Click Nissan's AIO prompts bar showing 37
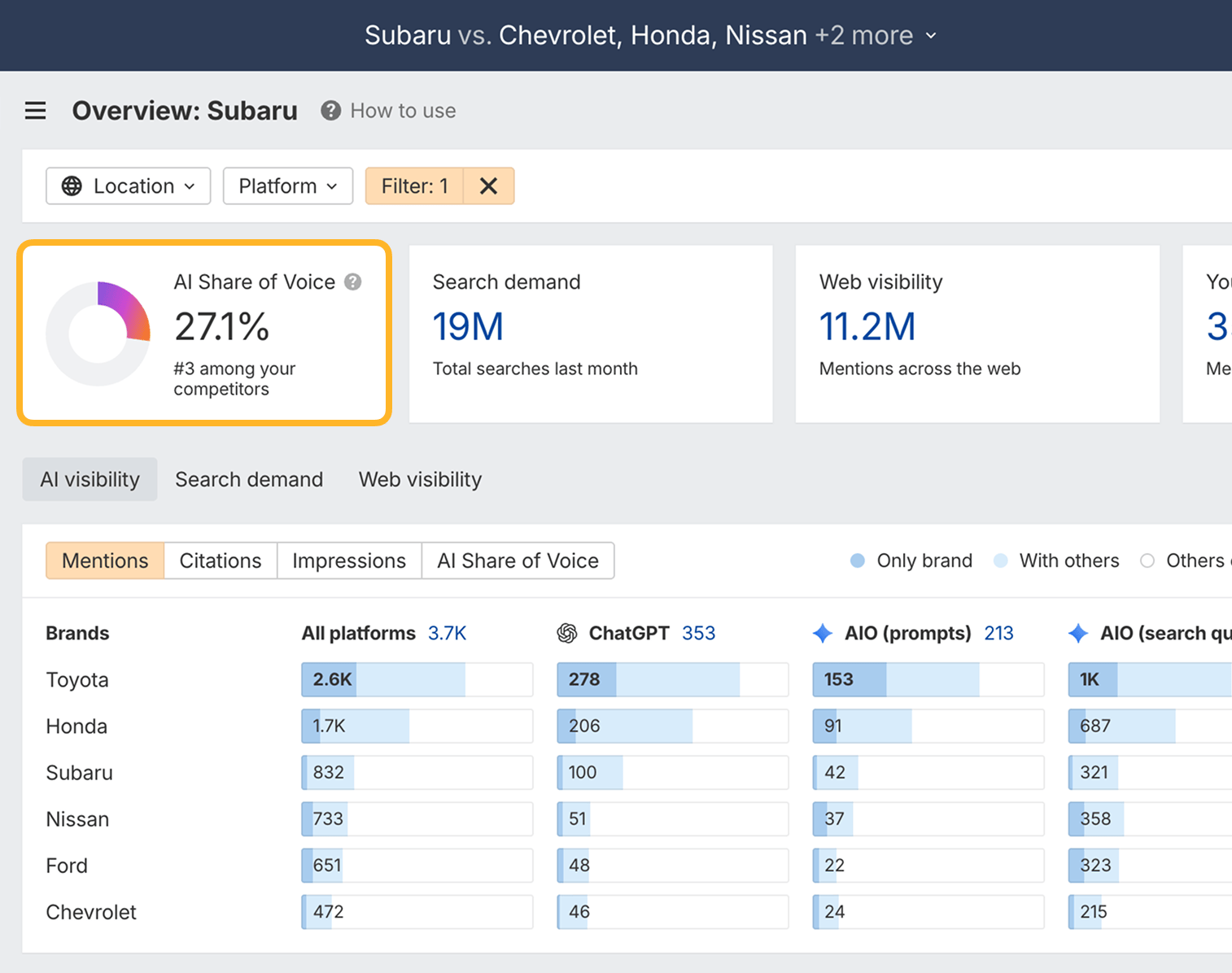Image resolution: width=1232 pixels, height=973 pixels. click(928, 818)
